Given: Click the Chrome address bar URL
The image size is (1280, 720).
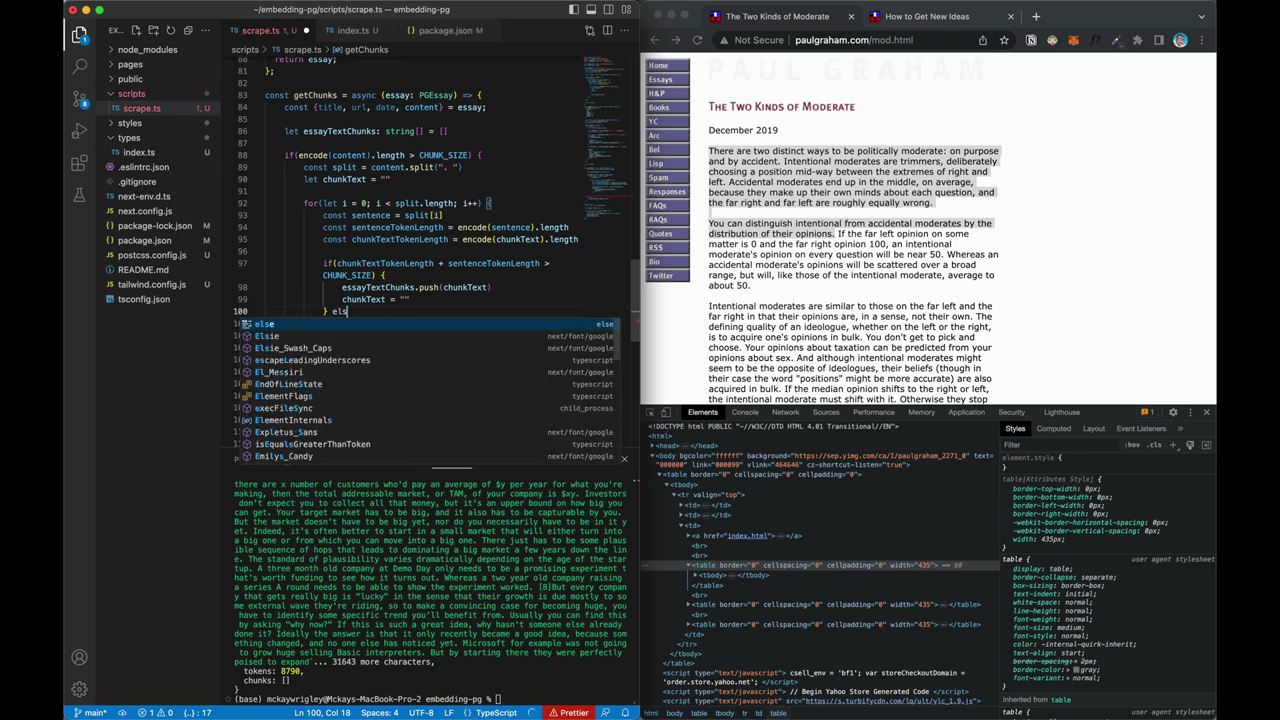Looking at the screenshot, I should click(854, 41).
